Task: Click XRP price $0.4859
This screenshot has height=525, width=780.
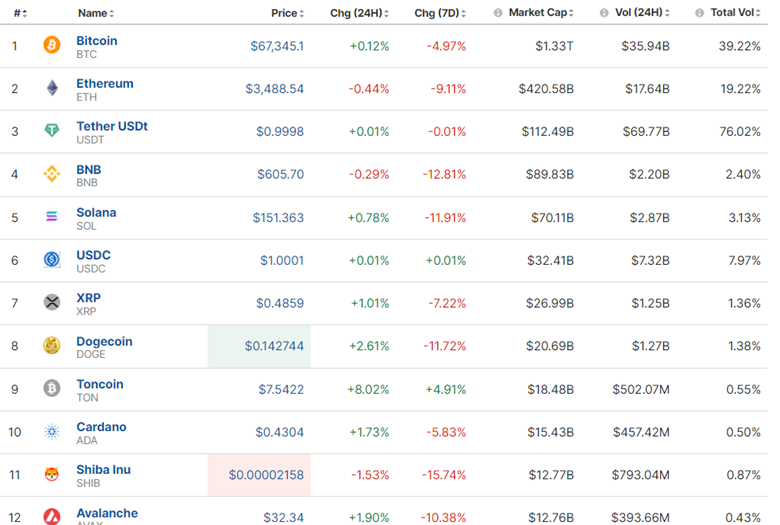Action: click(x=280, y=304)
